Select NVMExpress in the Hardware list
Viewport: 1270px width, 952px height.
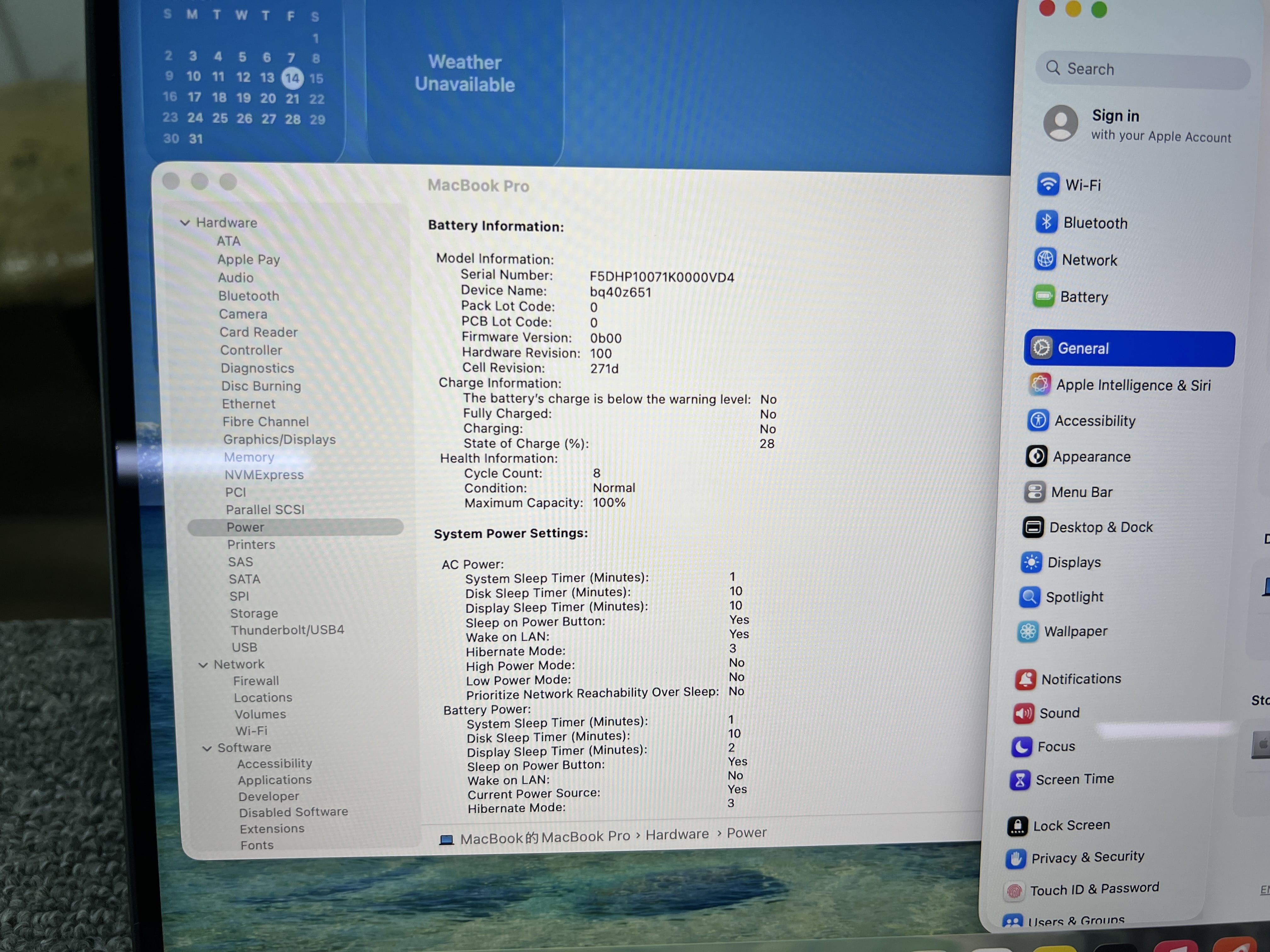[264, 474]
